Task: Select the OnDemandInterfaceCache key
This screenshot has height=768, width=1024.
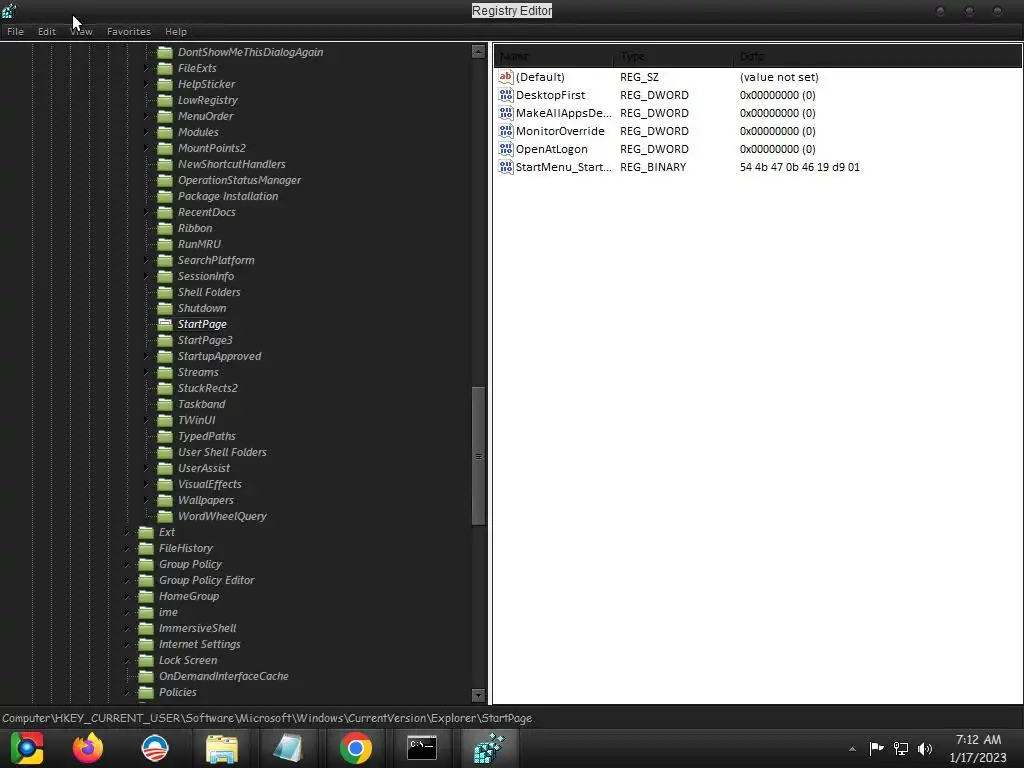Action: click(x=223, y=676)
